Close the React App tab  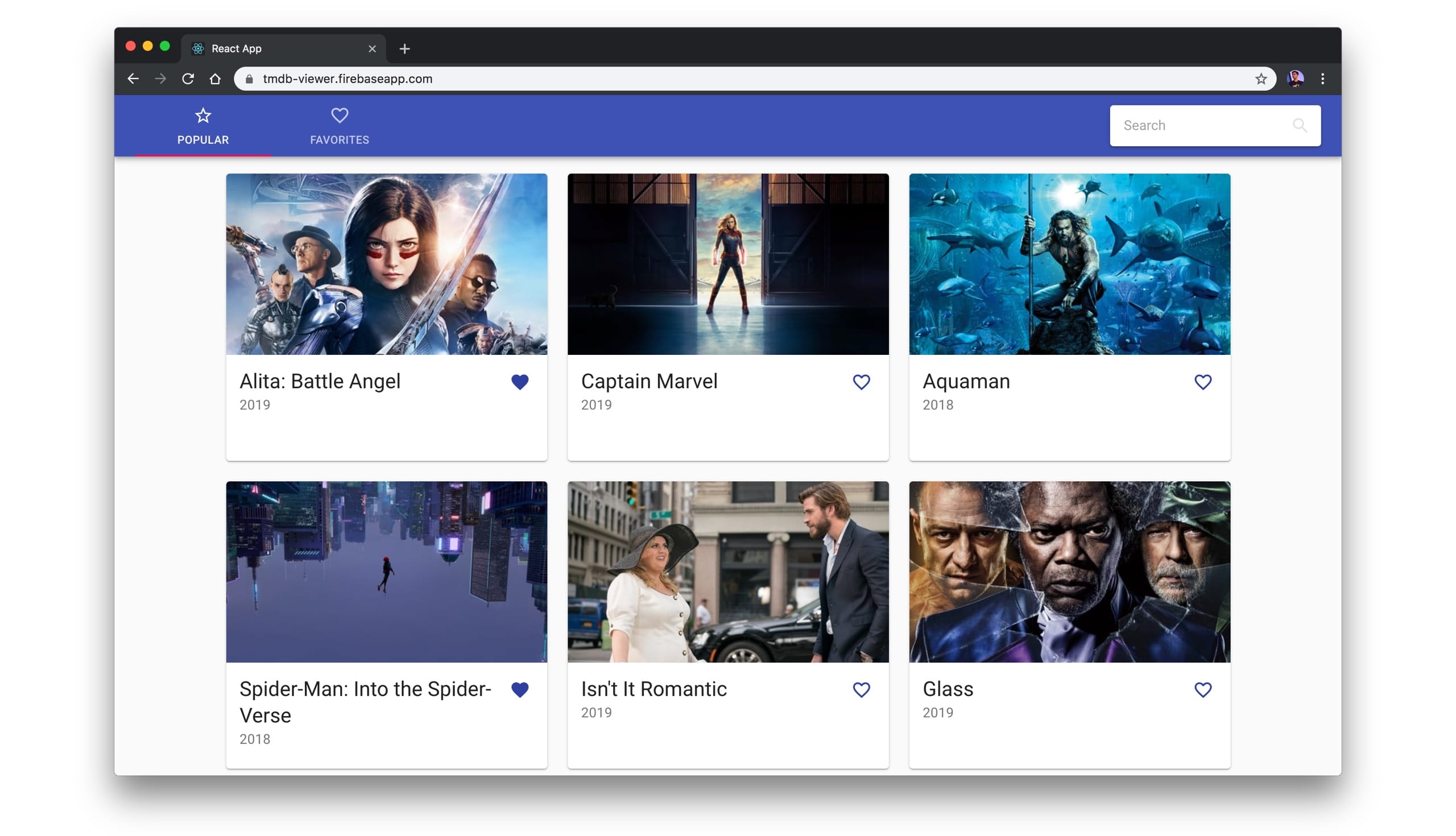click(372, 49)
